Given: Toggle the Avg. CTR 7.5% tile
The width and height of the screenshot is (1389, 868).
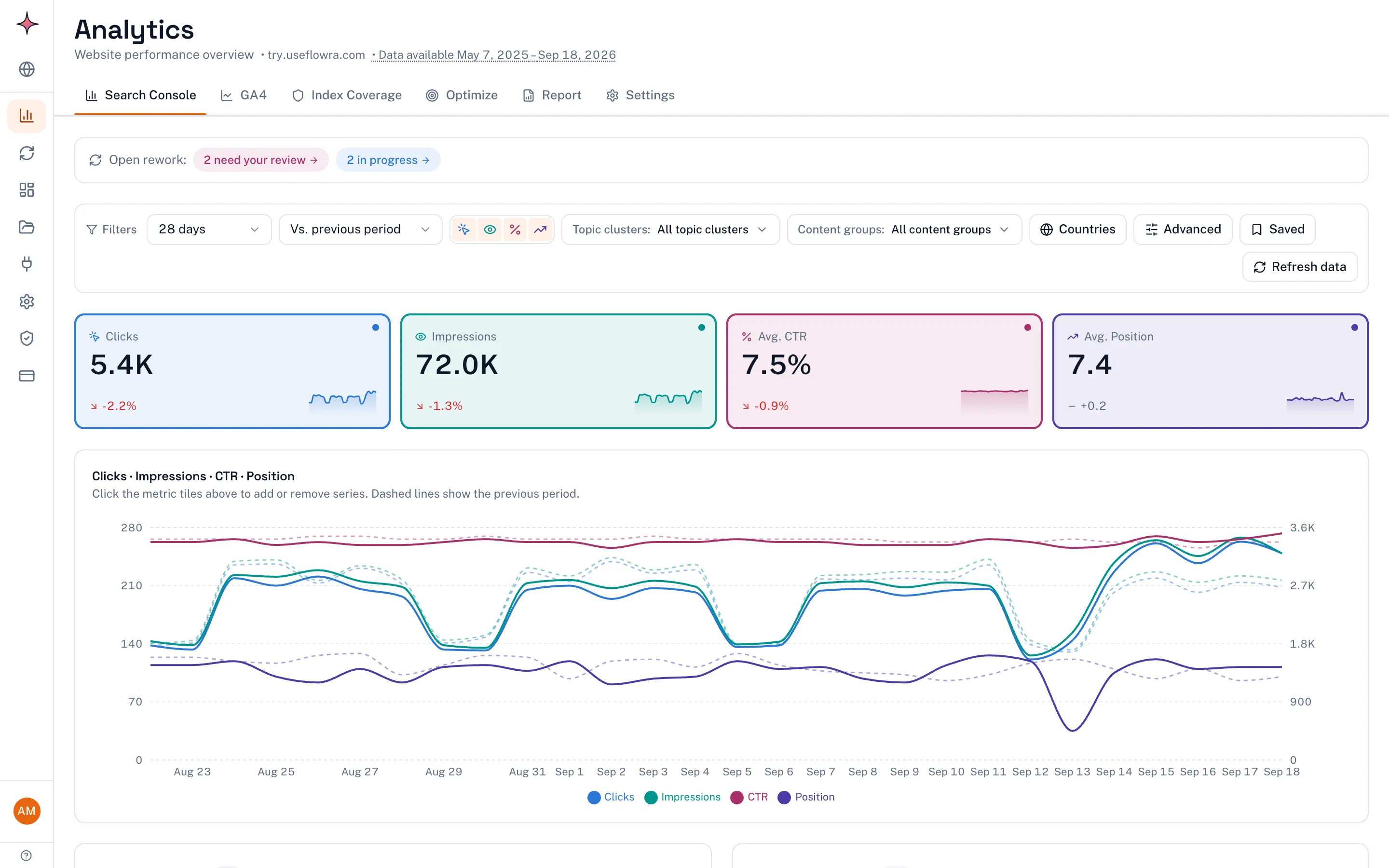Looking at the screenshot, I should [885, 371].
